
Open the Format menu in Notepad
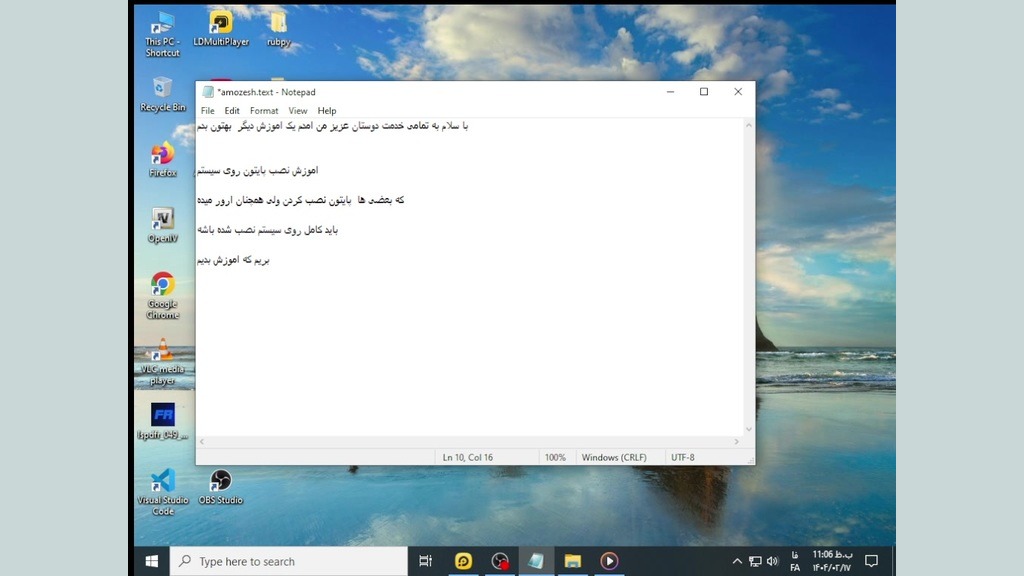click(x=264, y=111)
